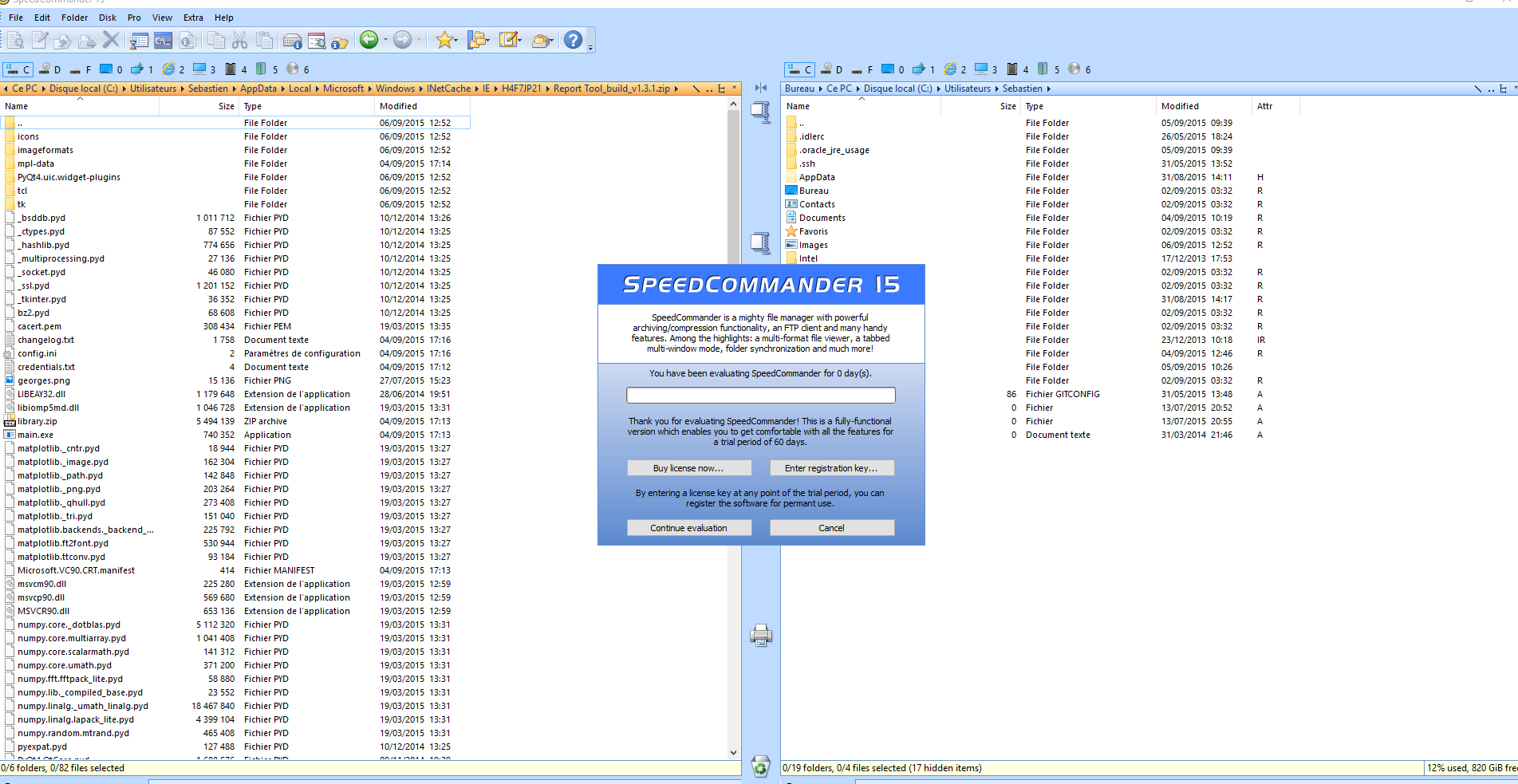The height and width of the screenshot is (784, 1518).
Task: Sort the right panel by Attr column
Action: (x=1276, y=106)
